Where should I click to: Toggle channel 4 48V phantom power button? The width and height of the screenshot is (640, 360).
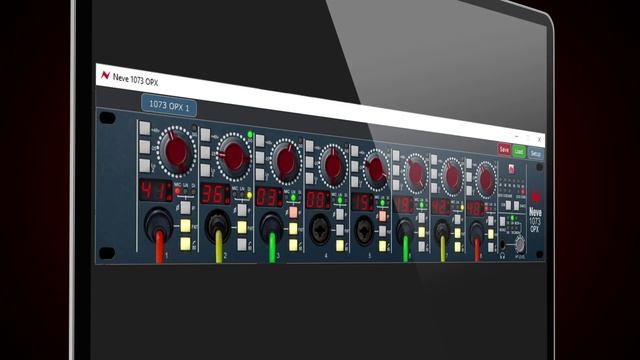310,146
